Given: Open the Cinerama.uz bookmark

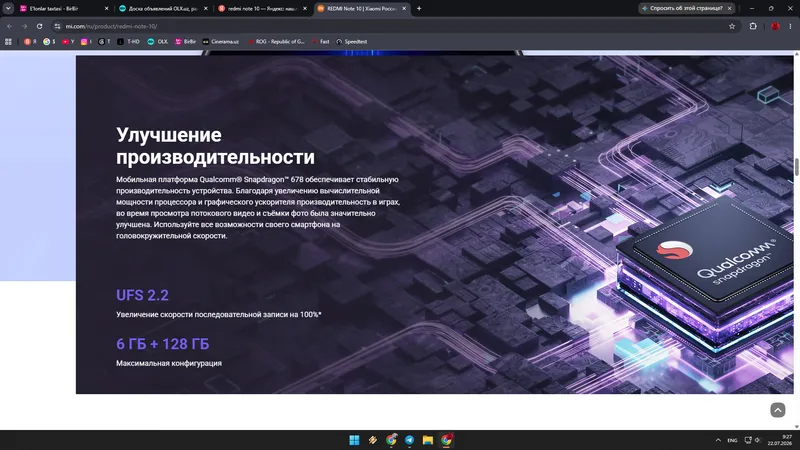Looking at the screenshot, I should click(x=221, y=42).
